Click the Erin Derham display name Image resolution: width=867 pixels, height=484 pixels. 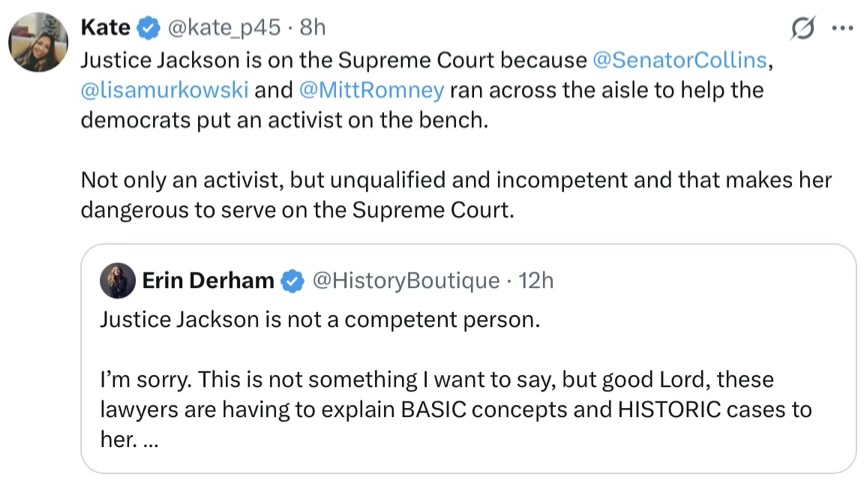(207, 281)
